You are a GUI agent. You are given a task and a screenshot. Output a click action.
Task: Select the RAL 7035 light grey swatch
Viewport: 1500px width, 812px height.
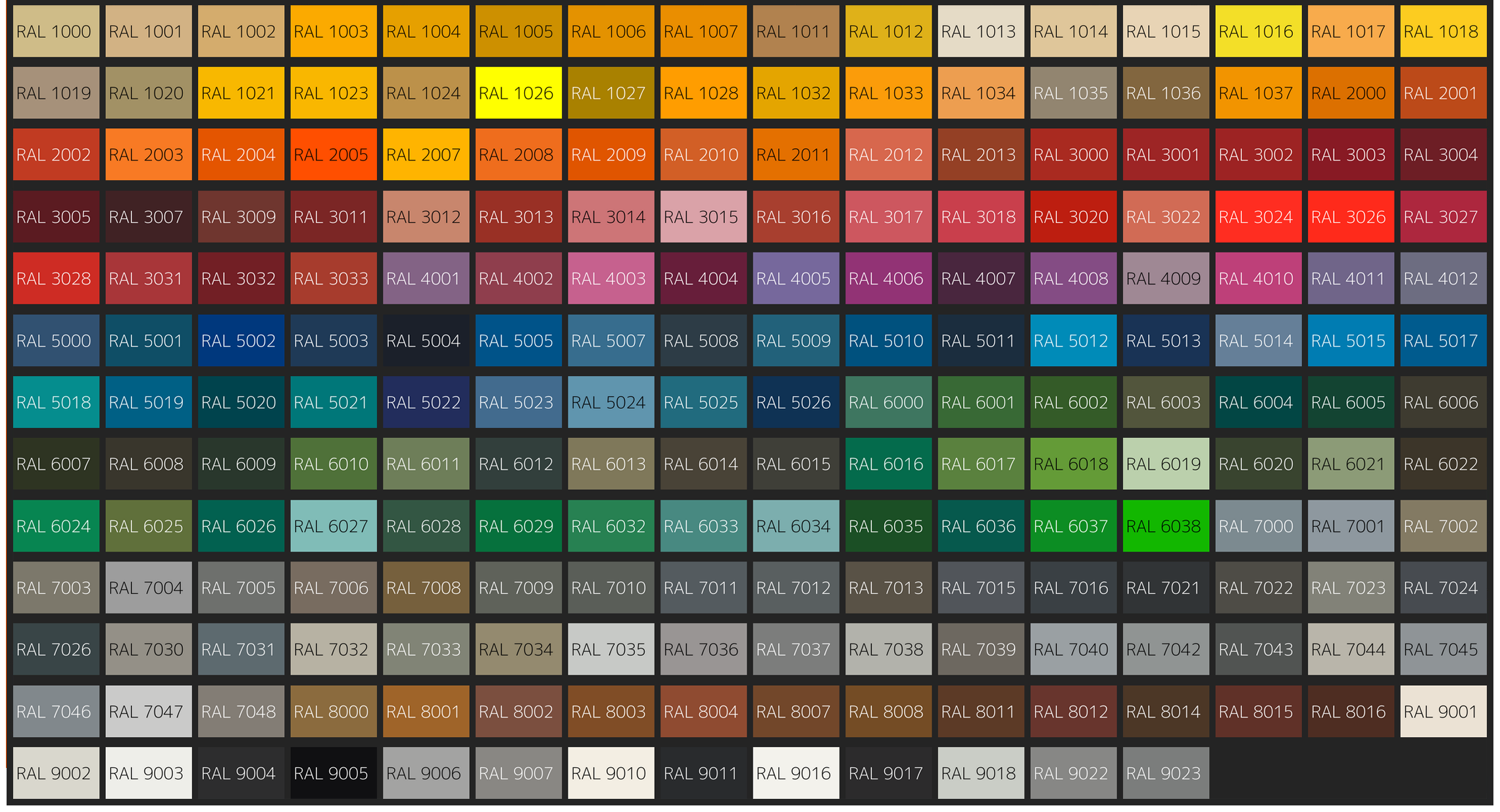tap(611, 649)
